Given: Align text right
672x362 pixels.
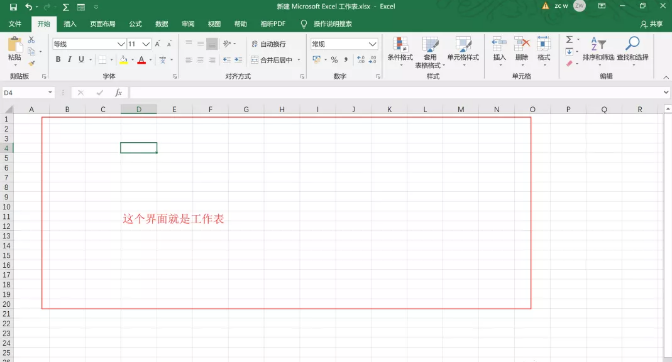Looking at the screenshot, I should (x=212, y=60).
